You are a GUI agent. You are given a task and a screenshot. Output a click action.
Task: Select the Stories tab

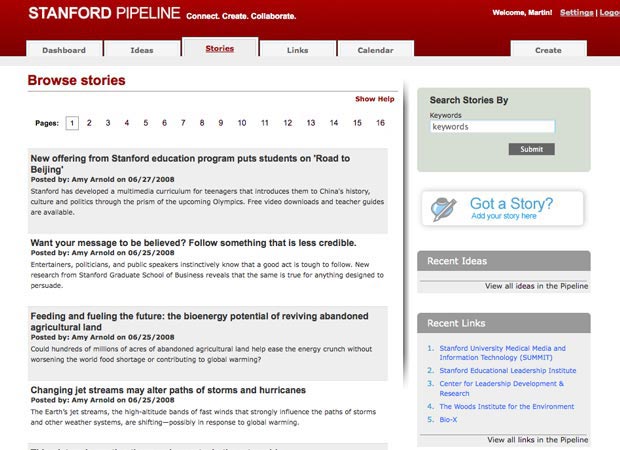point(220,48)
